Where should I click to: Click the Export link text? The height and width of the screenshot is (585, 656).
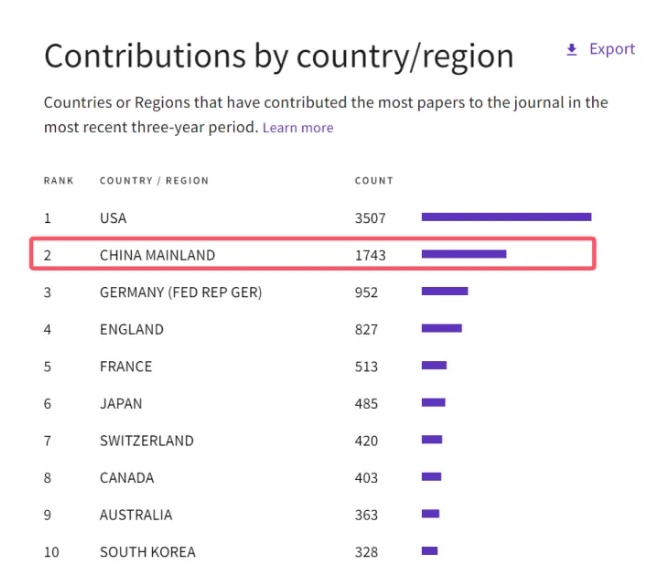pos(612,49)
